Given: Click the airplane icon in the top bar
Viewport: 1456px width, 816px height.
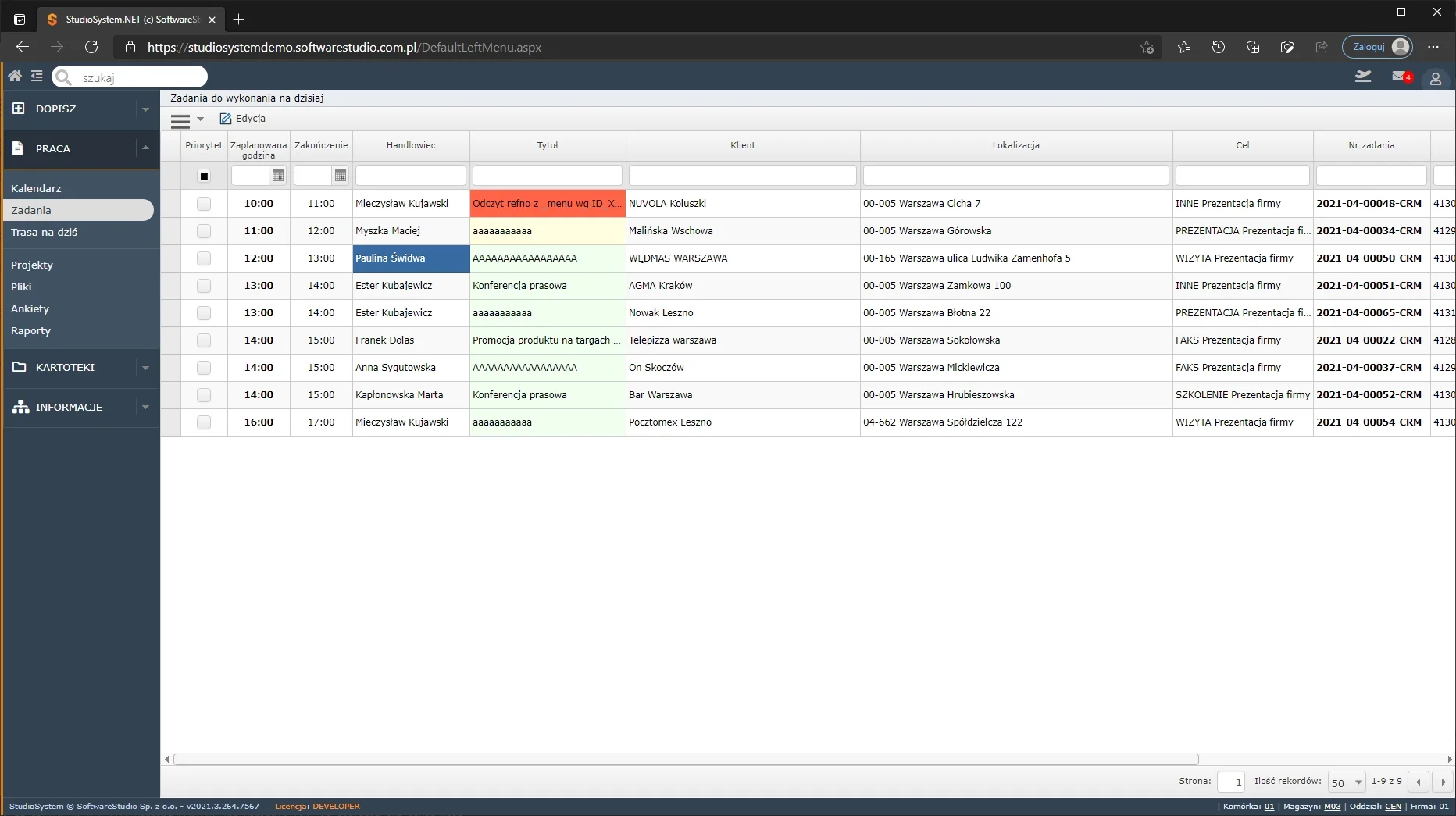Looking at the screenshot, I should (1363, 77).
